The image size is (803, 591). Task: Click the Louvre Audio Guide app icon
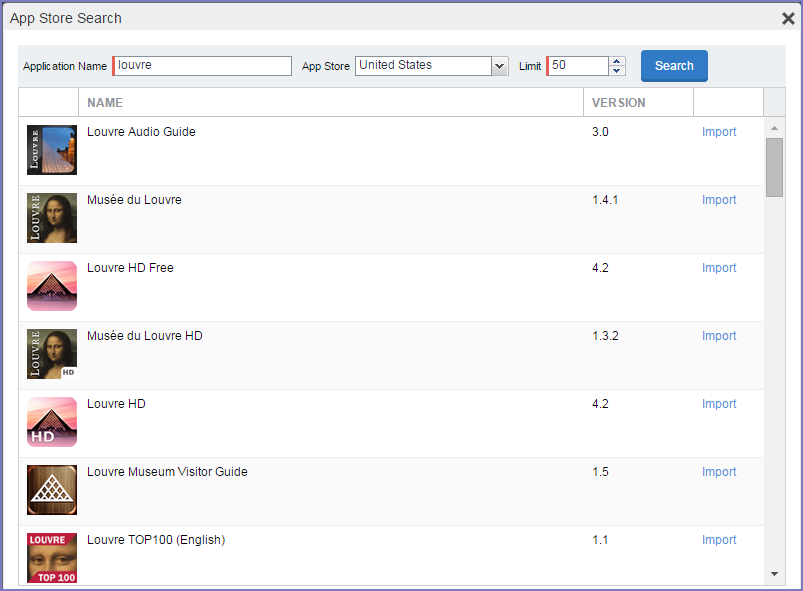(52, 150)
